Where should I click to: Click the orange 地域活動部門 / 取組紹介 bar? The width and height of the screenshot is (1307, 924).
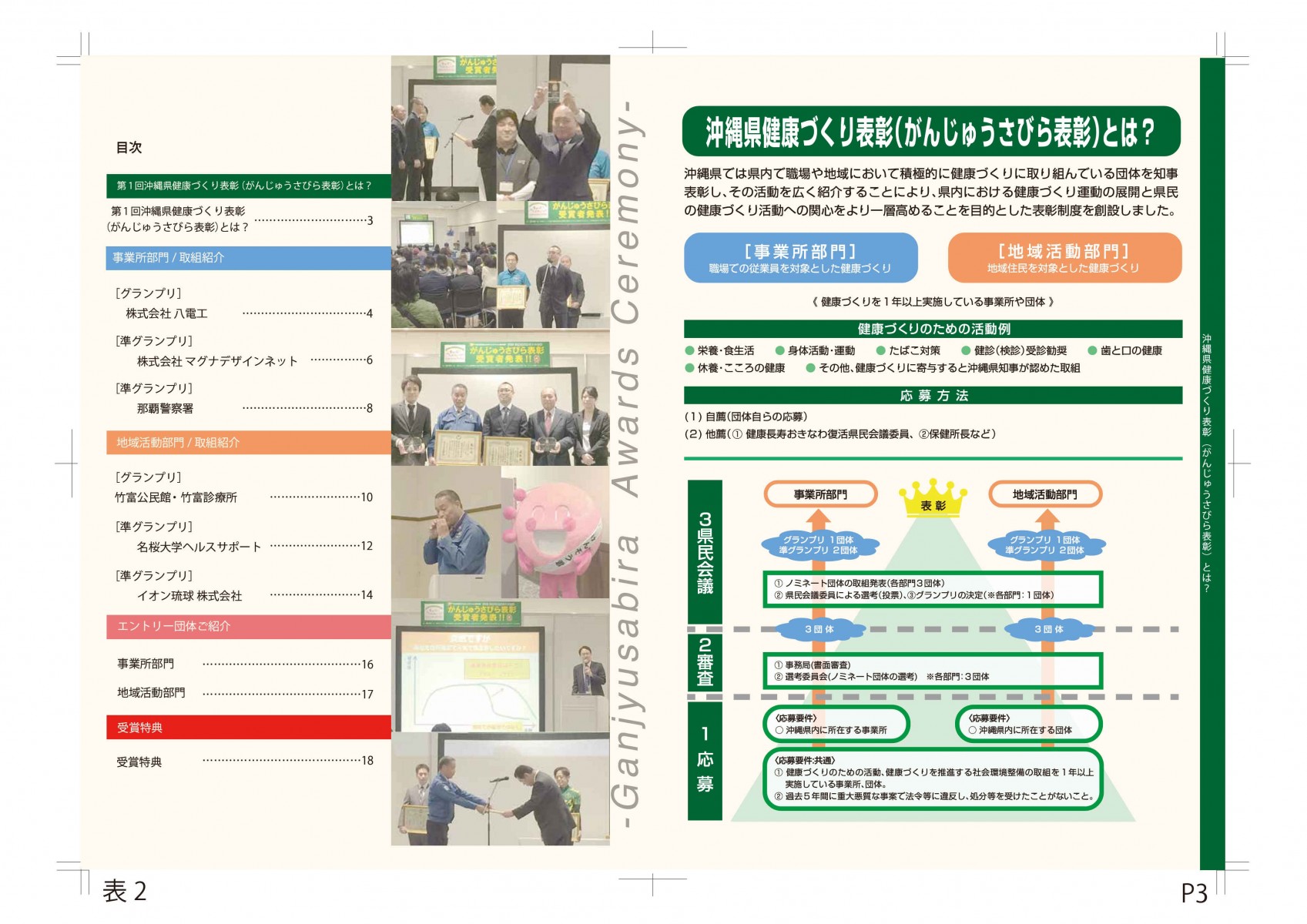[249, 443]
